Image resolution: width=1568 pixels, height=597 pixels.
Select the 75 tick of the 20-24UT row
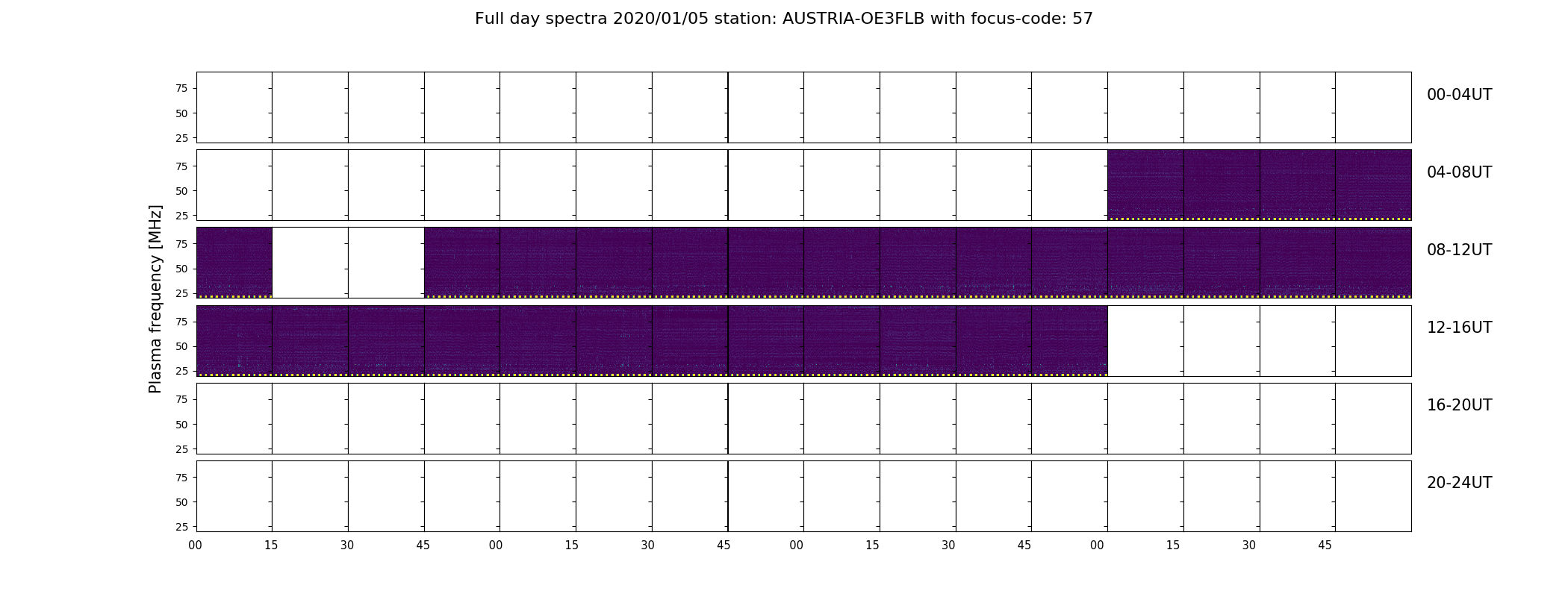pyautogui.click(x=181, y=478)
